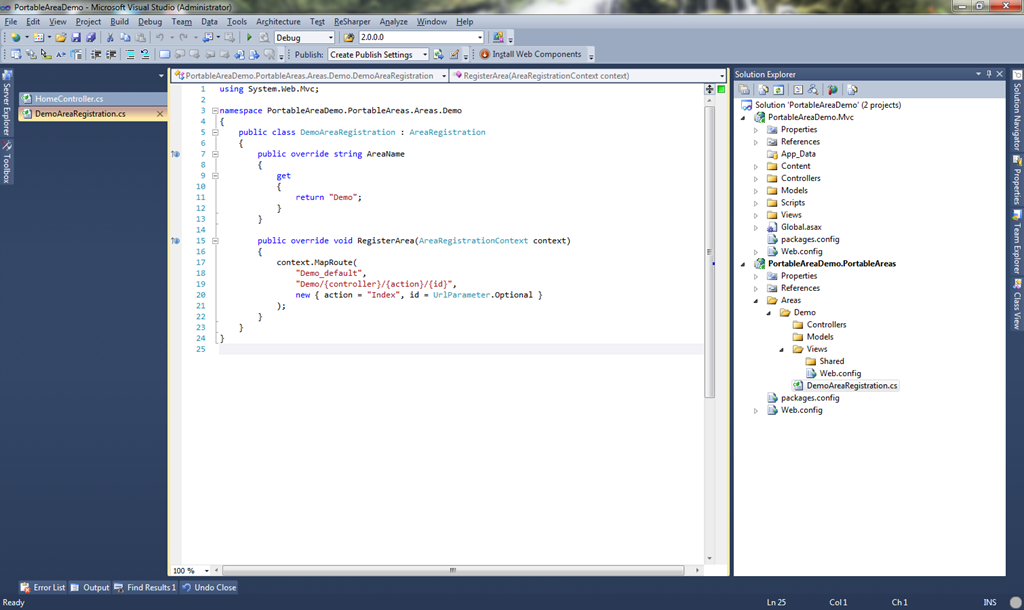The height and width of the screenshot is (610, 1024).
Task: Click the horizontal scrollbar of the code editor
Action: click(453, 570)
